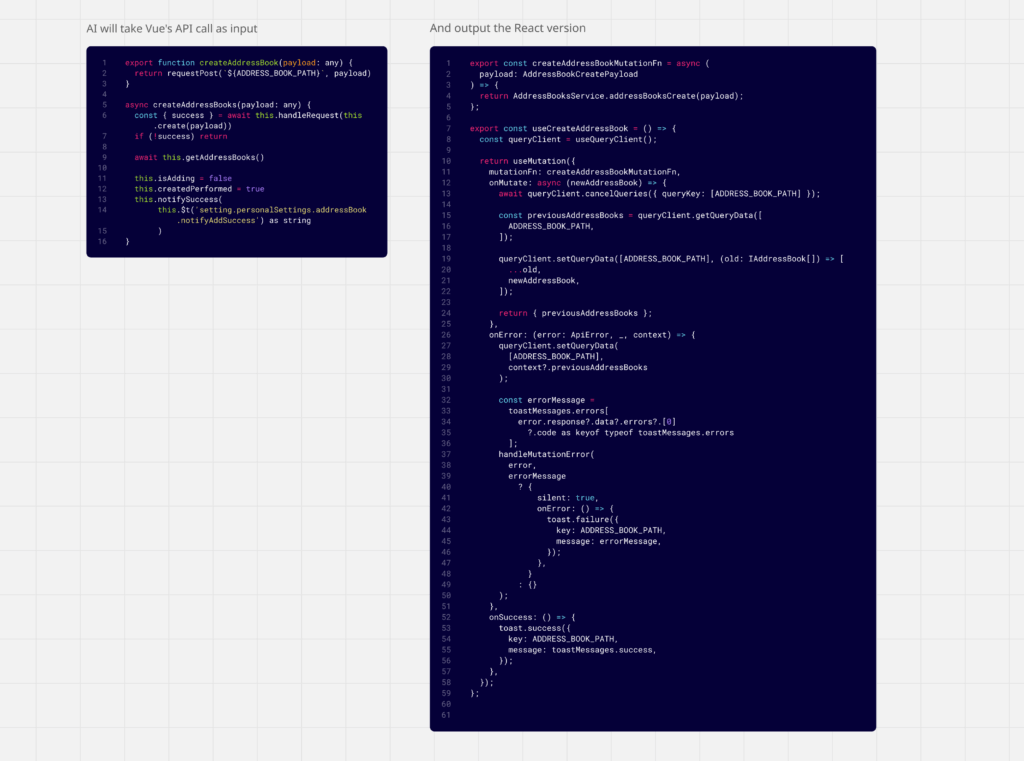Select the "const errorMessage =" line
The width and height of the screenshot is (1024, 761).
547,400
